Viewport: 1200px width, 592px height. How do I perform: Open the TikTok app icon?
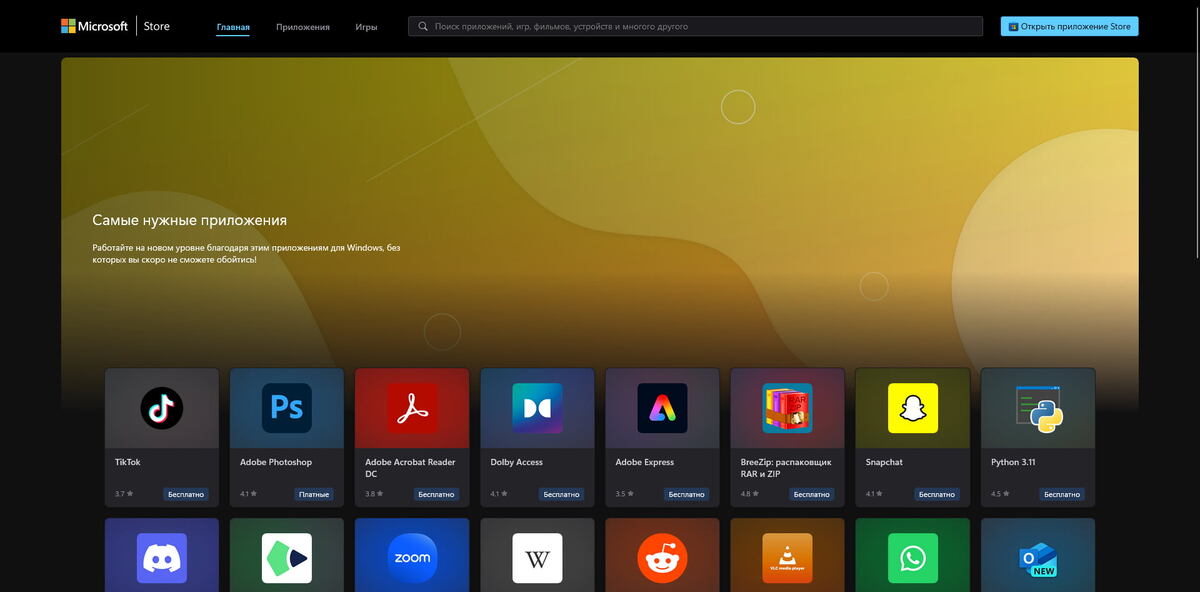coord(162,408)
